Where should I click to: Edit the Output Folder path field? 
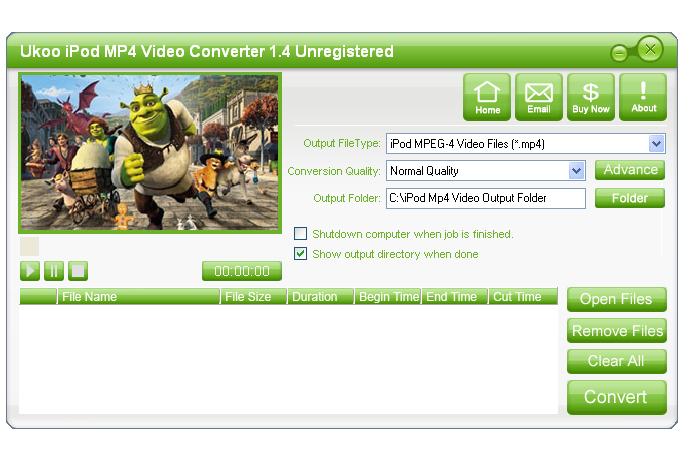pyautogui.click(x=486, y=198)
